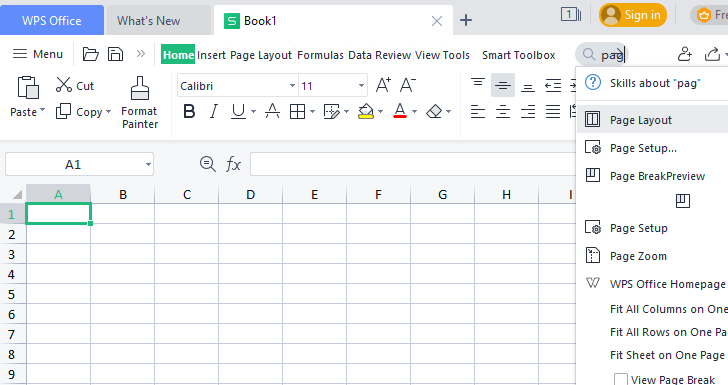Select Fit Sheet on One Page
Viewport: 728px width, 385px height.
(x=667, y=355)
